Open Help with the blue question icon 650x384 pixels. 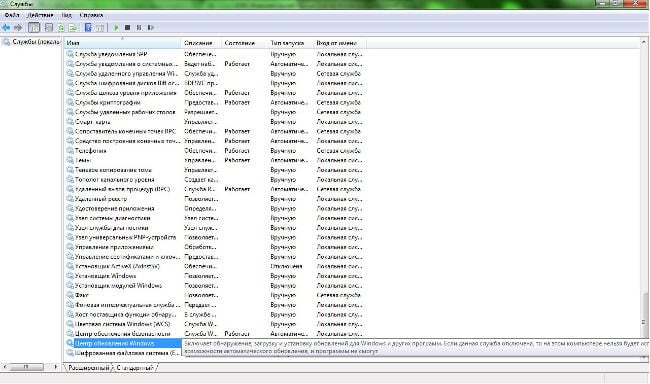click(x=88, y=28)
